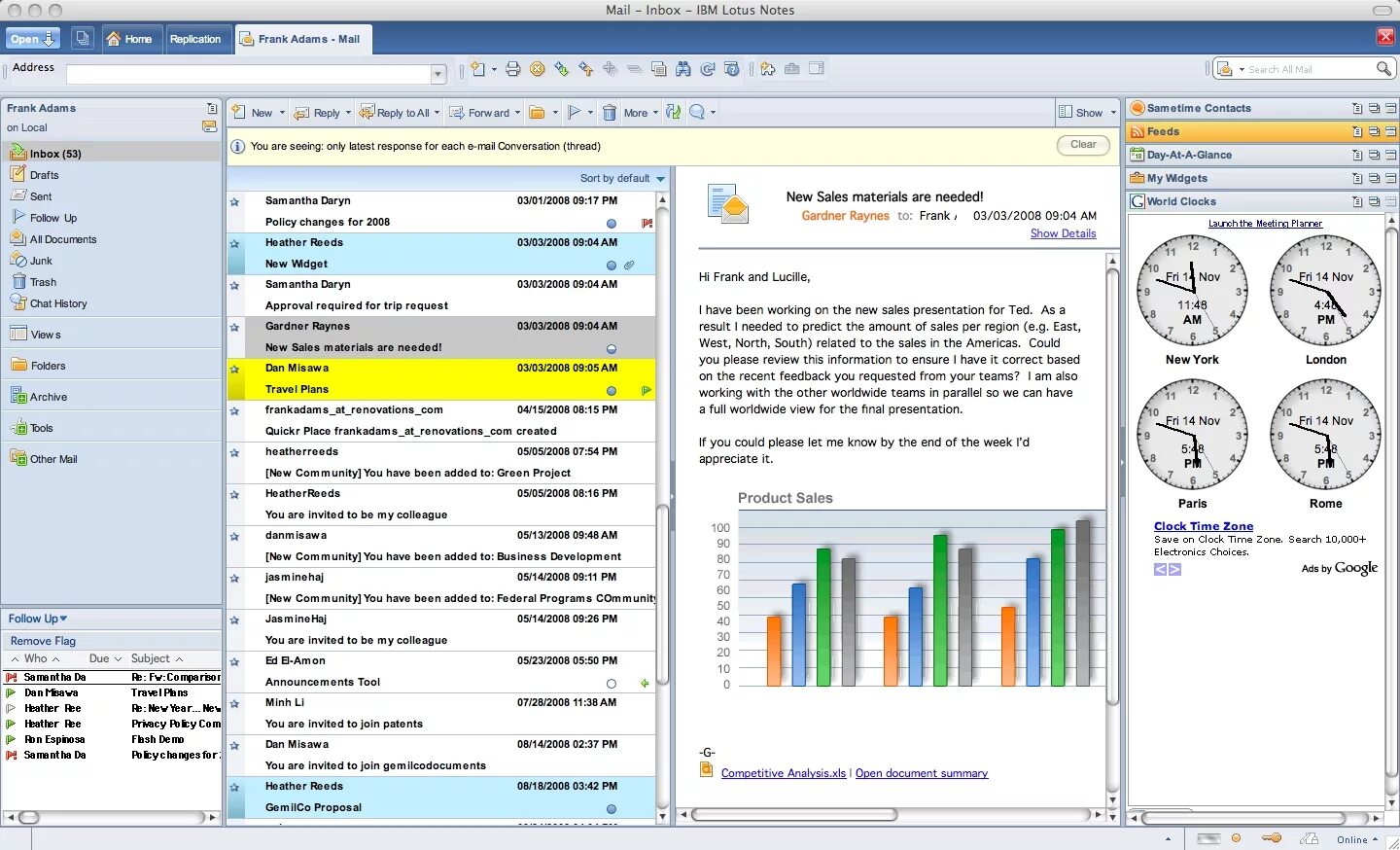
Task: Open the Drafts folder
Action: pyautogui.click(x=44, y=175)
